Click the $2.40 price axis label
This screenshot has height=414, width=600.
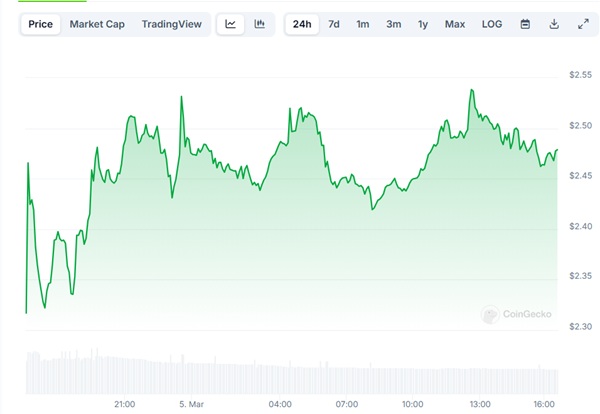click(580, 227)
